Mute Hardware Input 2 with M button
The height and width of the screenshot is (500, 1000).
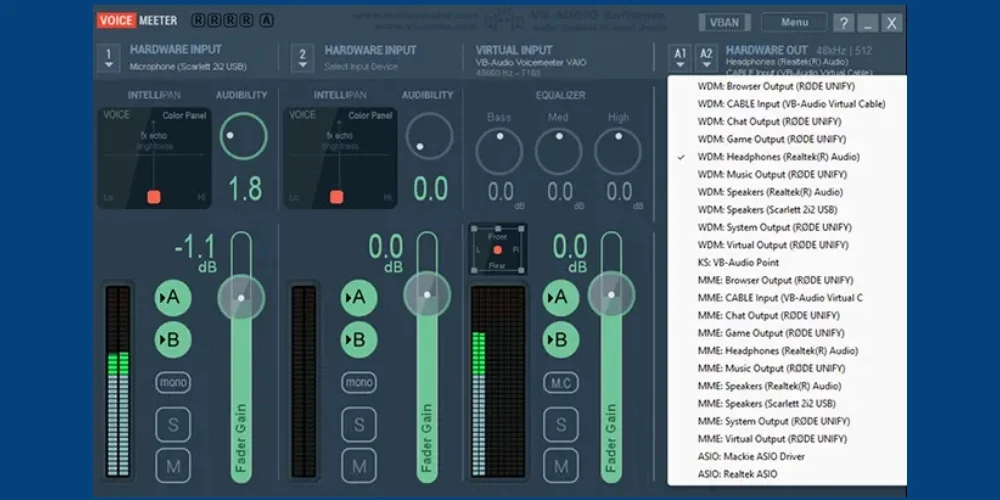pyautogui.click(x=359, y=466)
